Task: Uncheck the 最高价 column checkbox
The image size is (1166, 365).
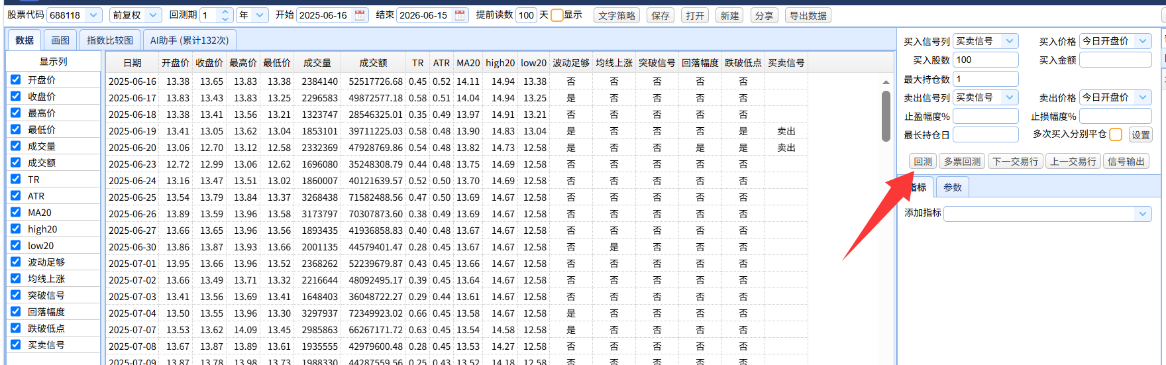Action: coord(16,113)
